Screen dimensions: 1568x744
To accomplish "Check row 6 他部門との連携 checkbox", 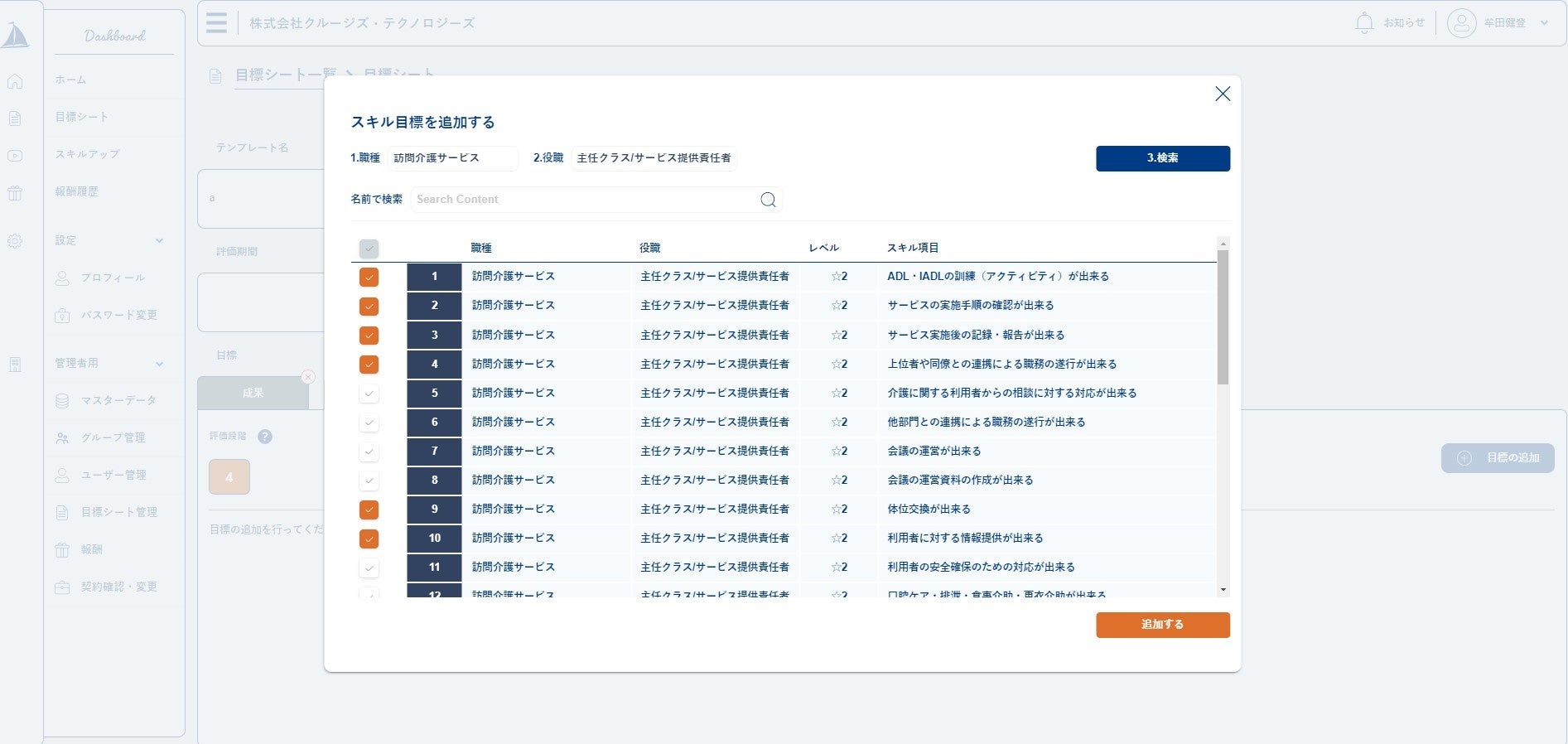I will [x=369, y=423].
